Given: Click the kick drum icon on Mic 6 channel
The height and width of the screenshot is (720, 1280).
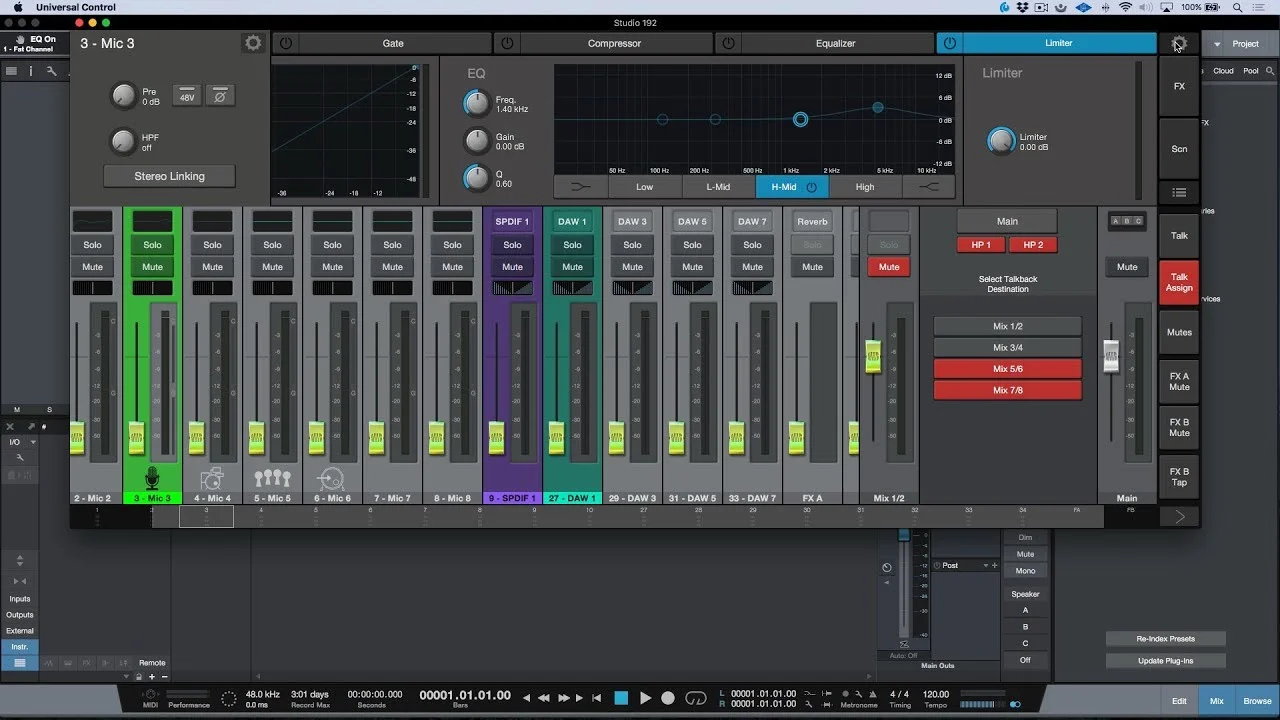Looking at the screenshot, I should [x=332, y=478].
